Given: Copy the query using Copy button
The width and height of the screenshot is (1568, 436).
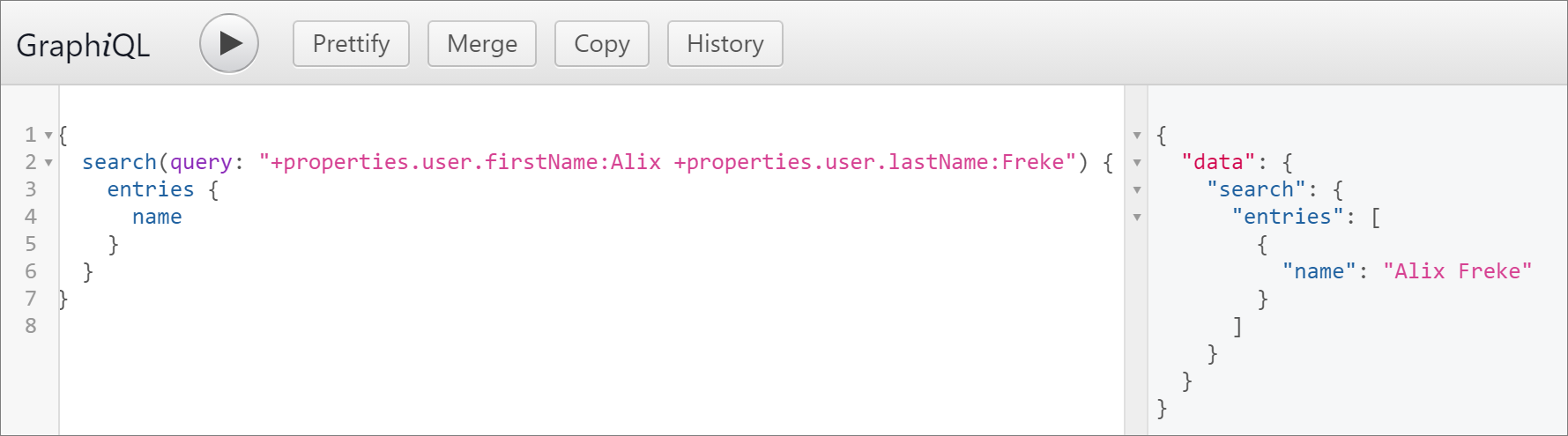Looking at the screenshot, I should [601, 44].
